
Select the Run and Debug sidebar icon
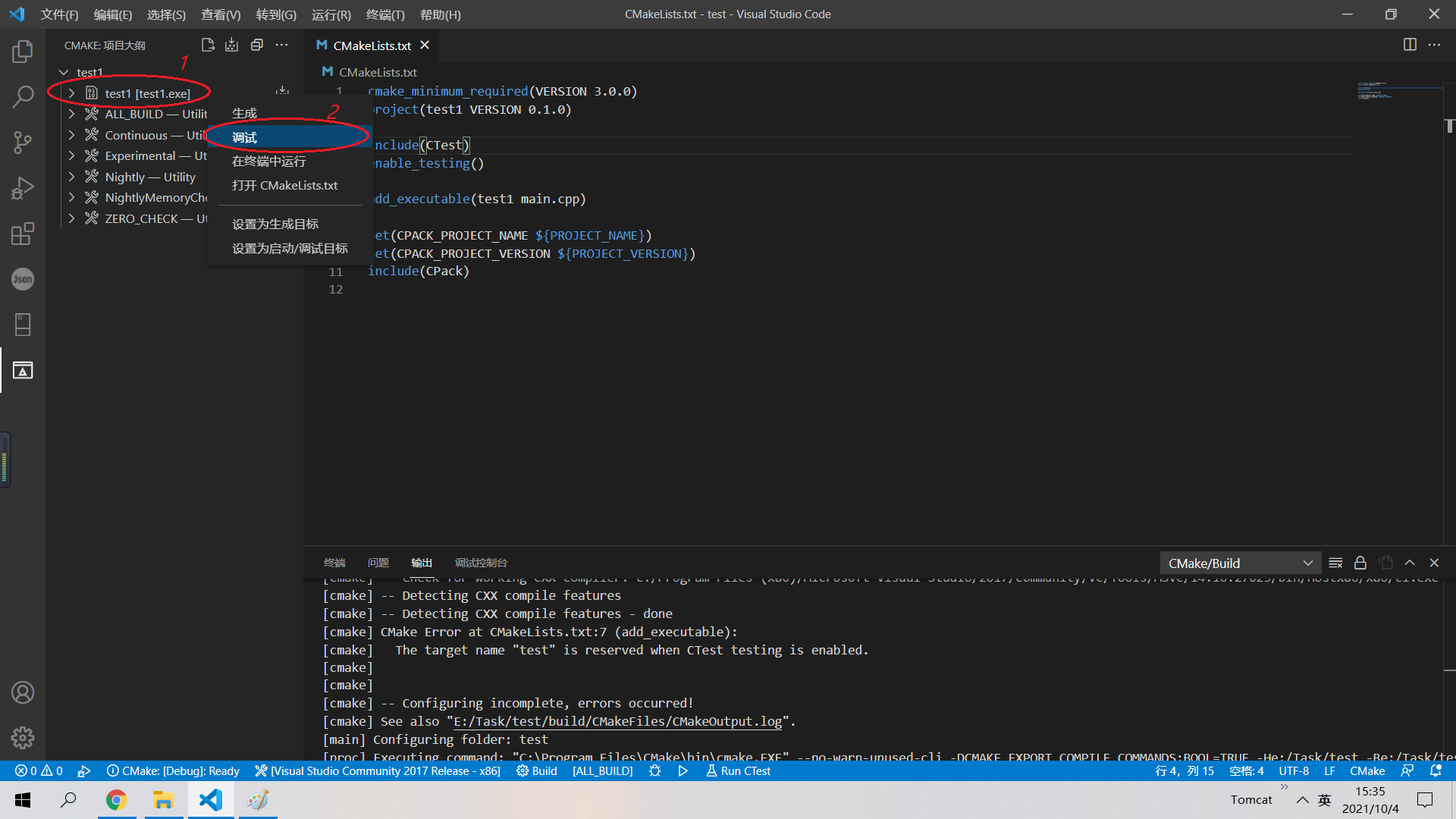[x=23, y=188]
